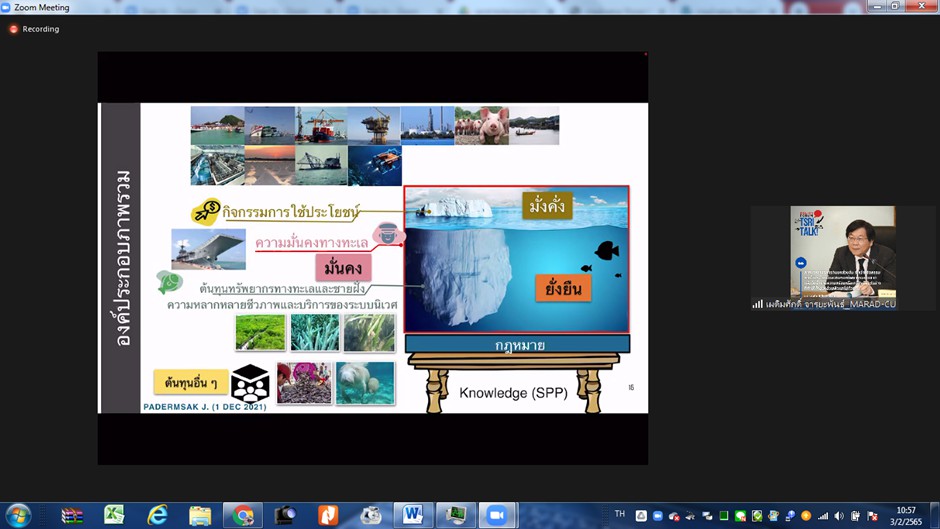The image size is (940, 529).
Task: Open the TH input language selector
Action: 620,515
